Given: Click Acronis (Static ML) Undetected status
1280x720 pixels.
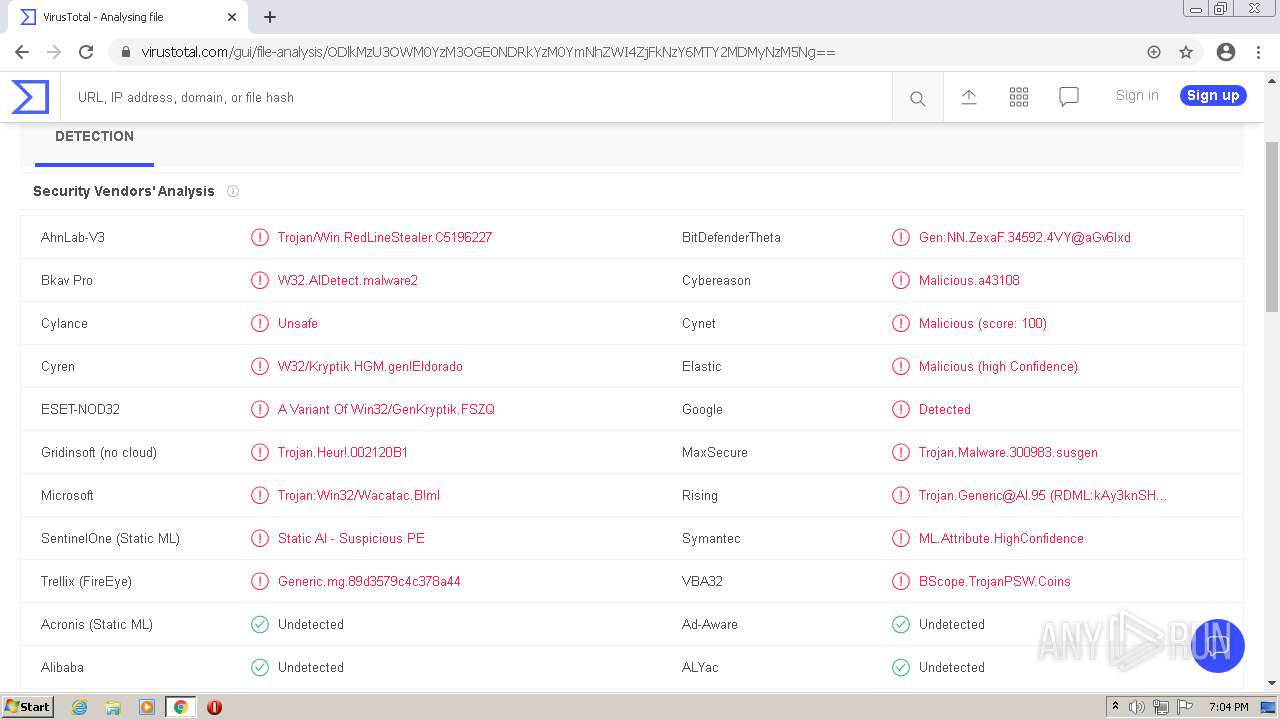Looking at the screenshot, I should pyautogui.click(x=311, y=624).
